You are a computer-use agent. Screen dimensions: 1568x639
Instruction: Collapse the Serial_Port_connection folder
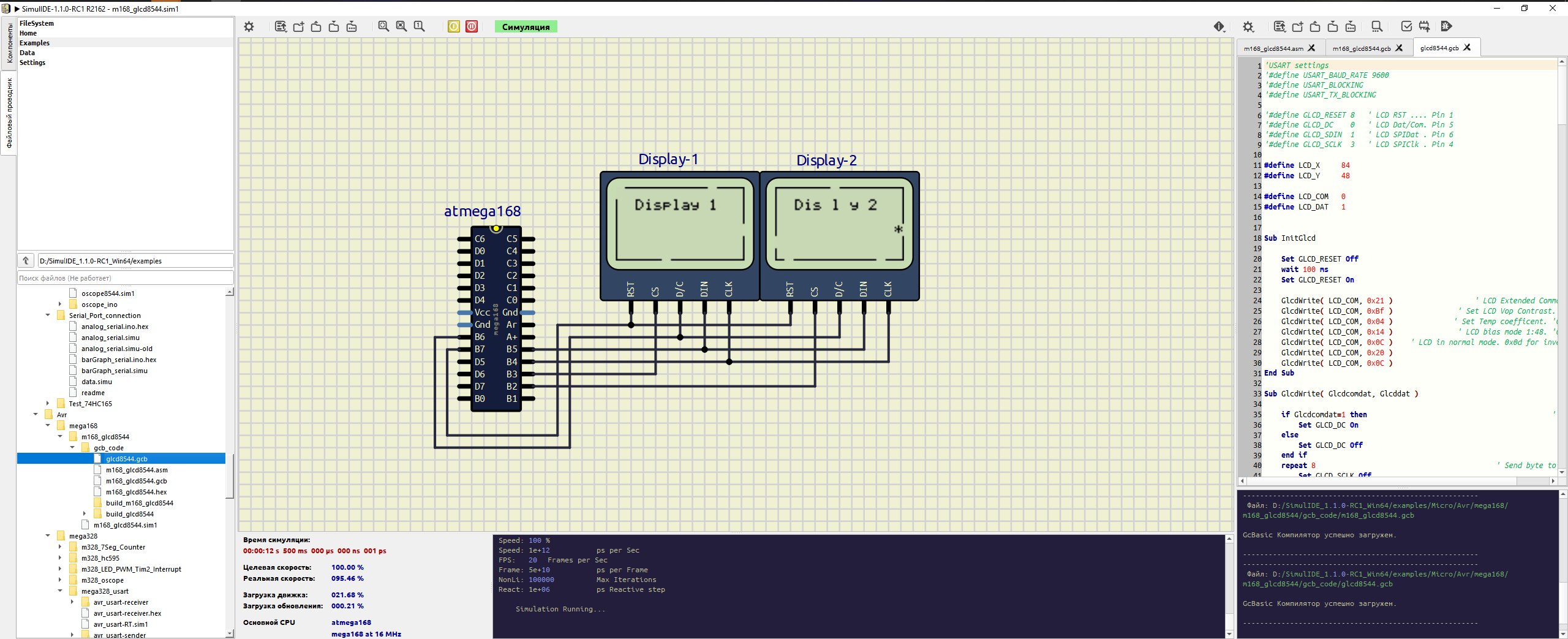(48, 316)
